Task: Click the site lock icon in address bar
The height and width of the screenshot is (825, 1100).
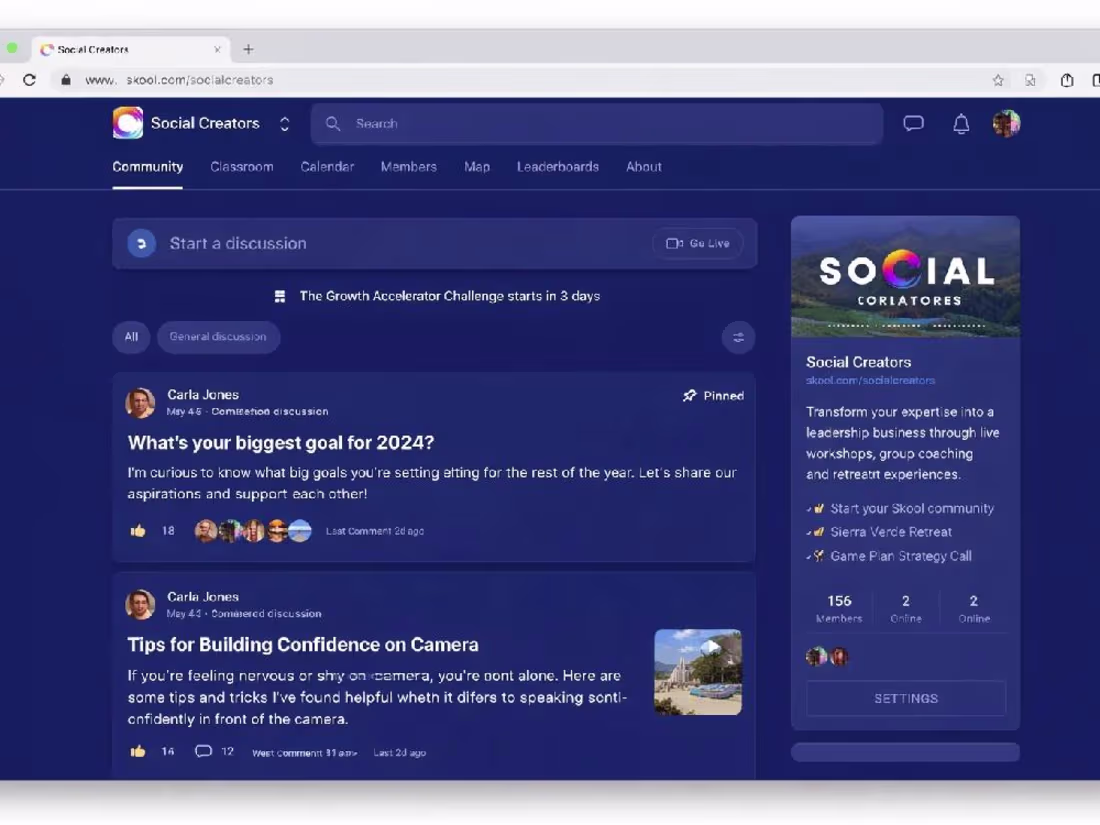Action: [66, 80]
